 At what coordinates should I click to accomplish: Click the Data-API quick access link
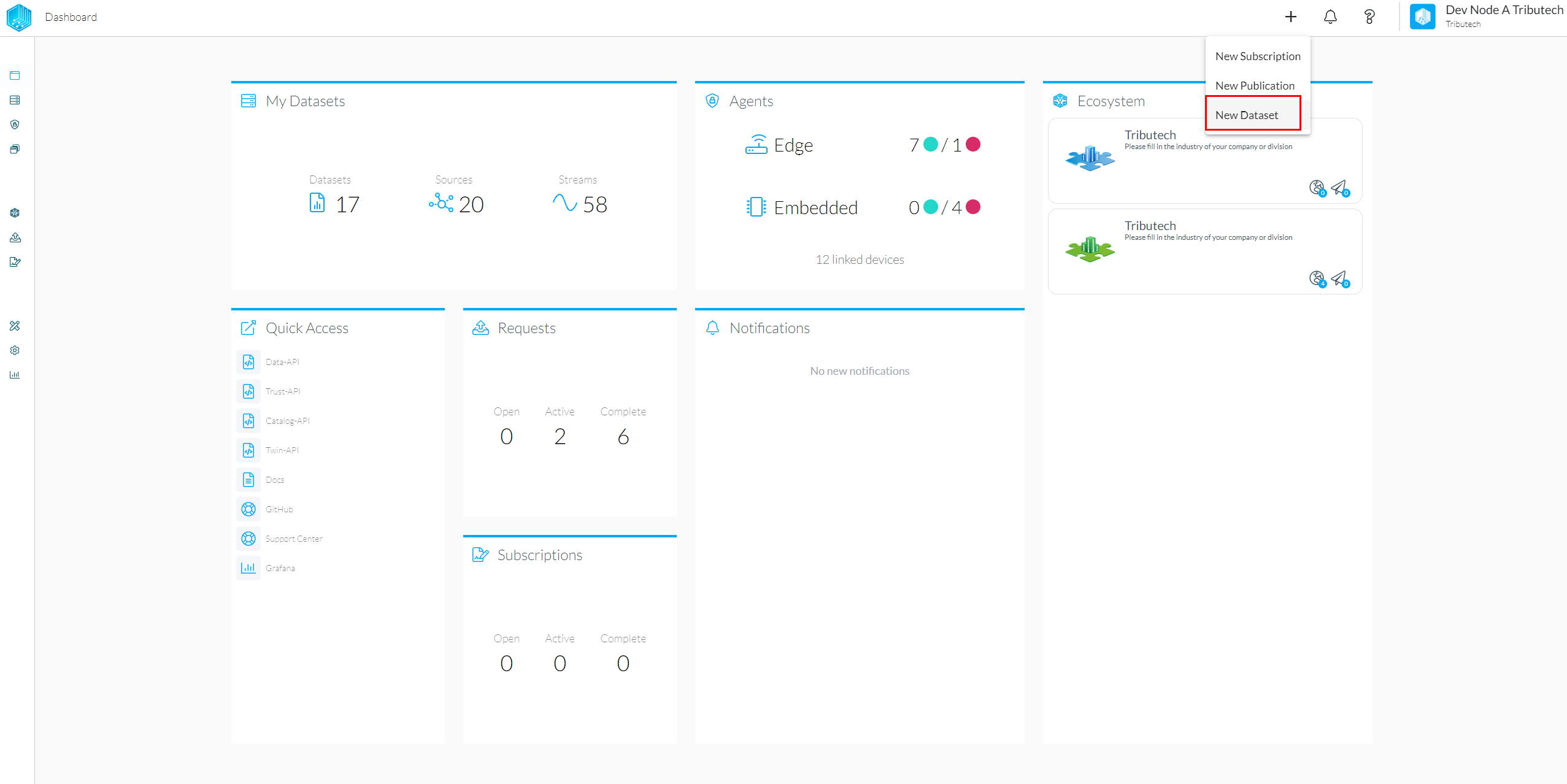click(x=282, y=361)
